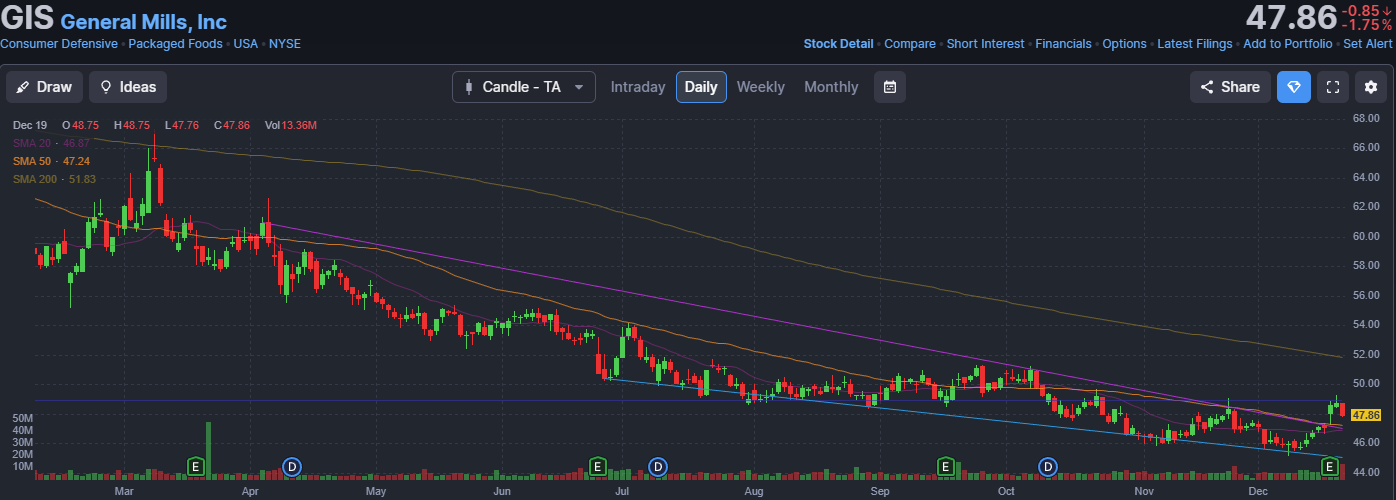
Task: Click the NYSE exchange link
Action: point(284,44)
